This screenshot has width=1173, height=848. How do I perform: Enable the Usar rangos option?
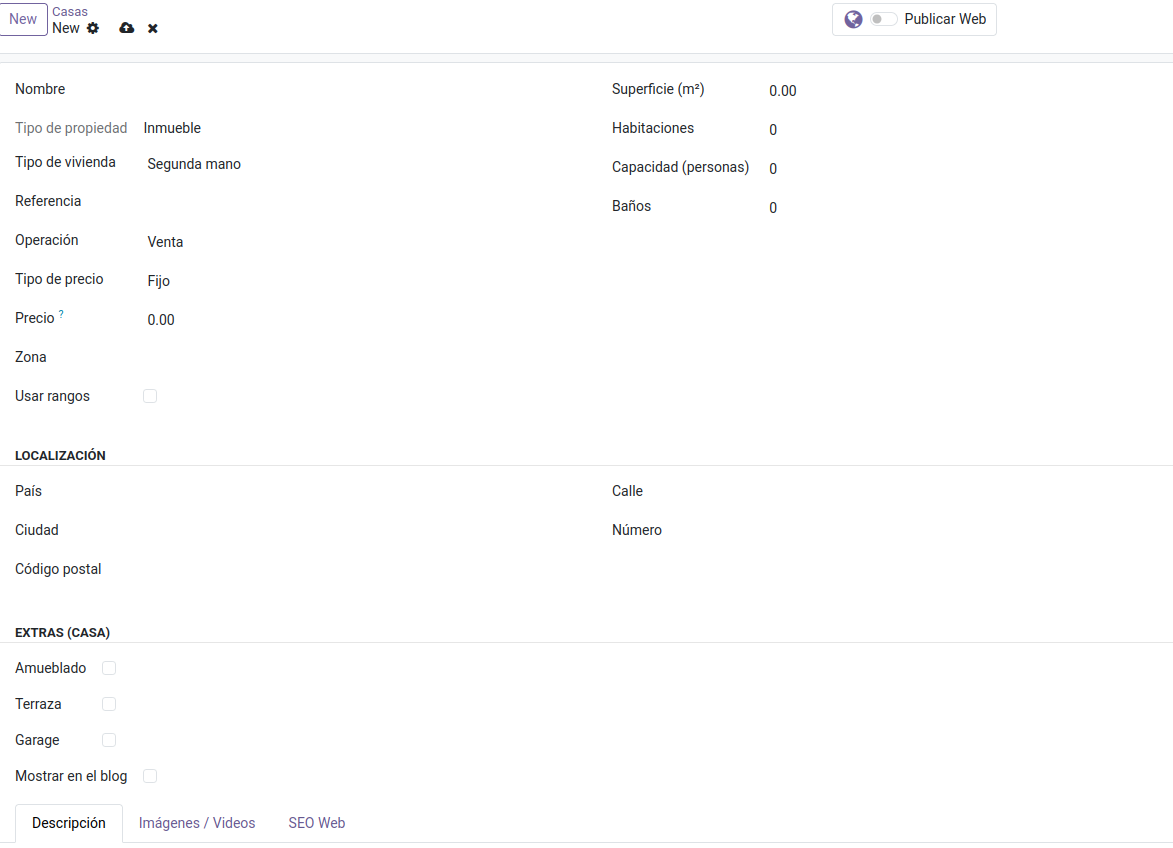point(149,395)
